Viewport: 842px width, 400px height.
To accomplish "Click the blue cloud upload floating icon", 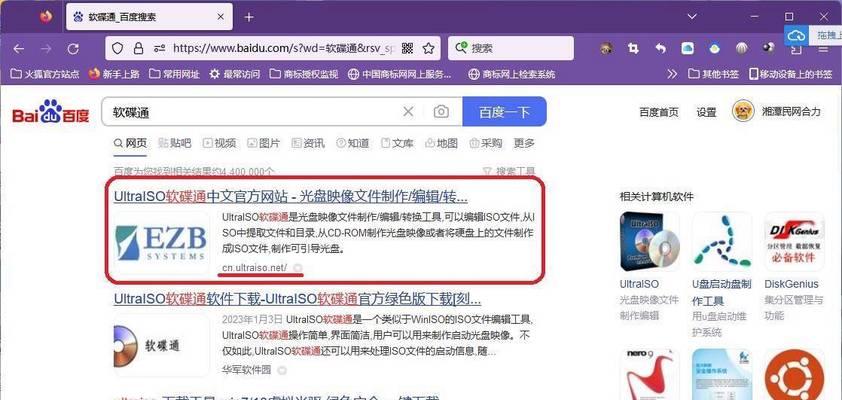I will tap(796, 35).
